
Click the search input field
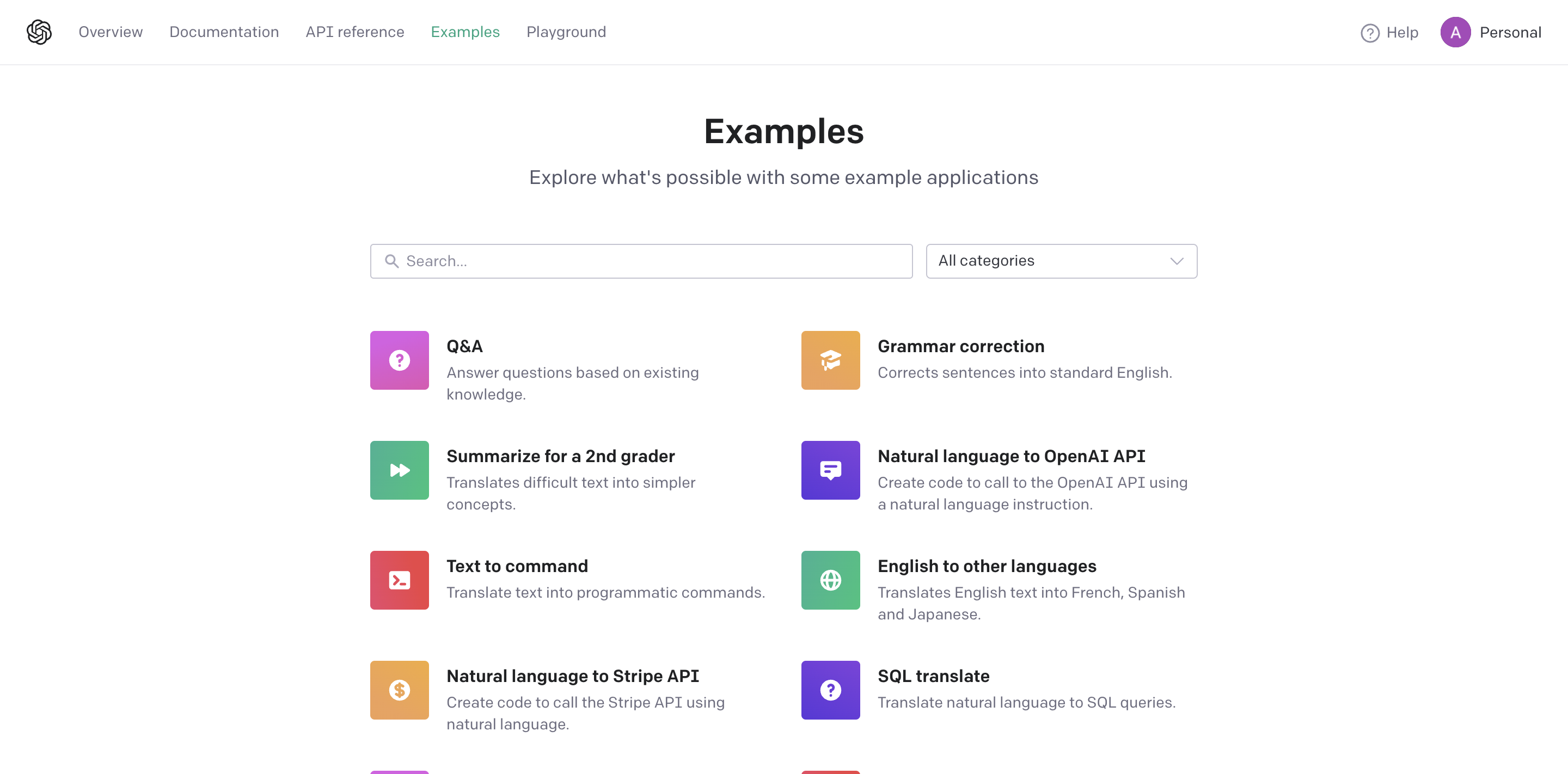click(641, 261)
